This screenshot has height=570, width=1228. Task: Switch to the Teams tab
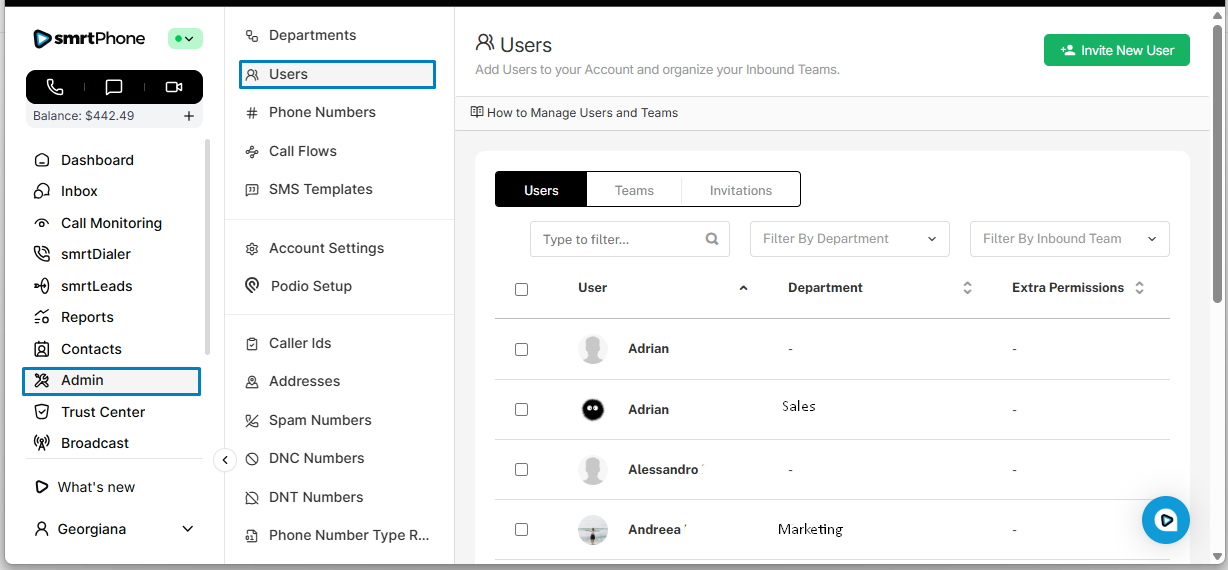[634, 190]
